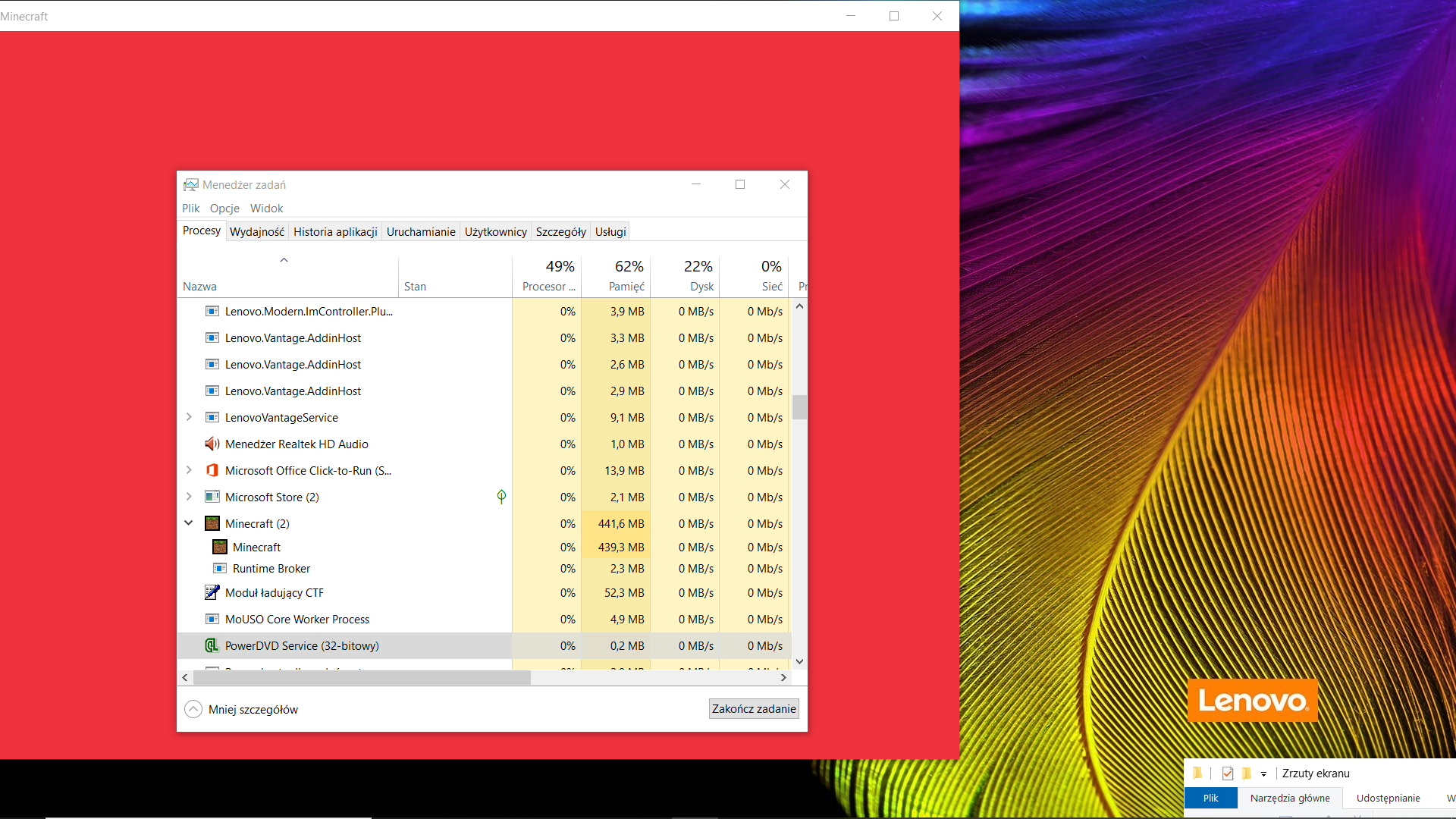The image size is (1456, 819).
Task: Click the Microsoft Office Click-to-Run icon
Action: click(212, 470)
